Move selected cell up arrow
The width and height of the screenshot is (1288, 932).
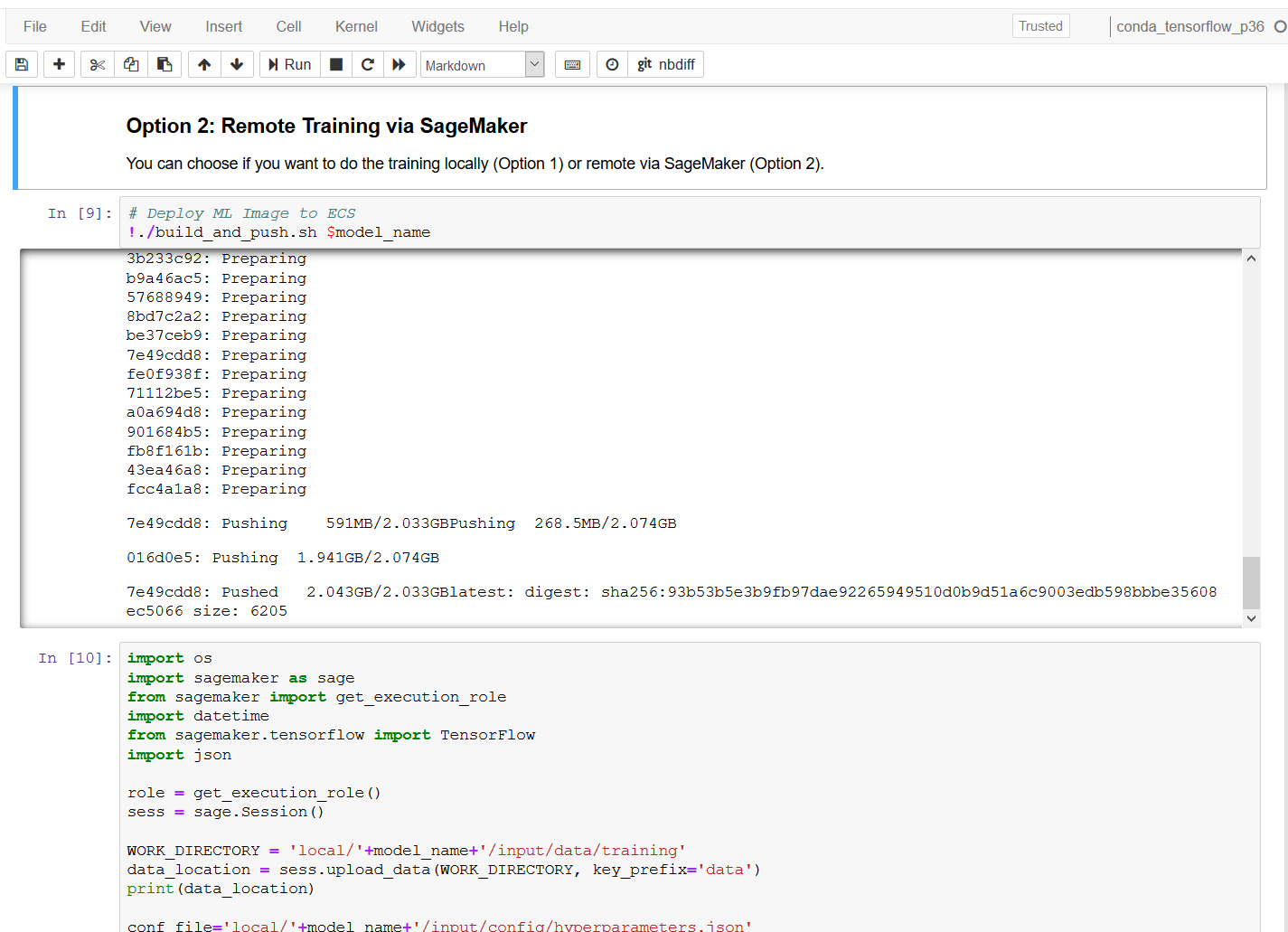pyautogui.click(x=204, y=64)
